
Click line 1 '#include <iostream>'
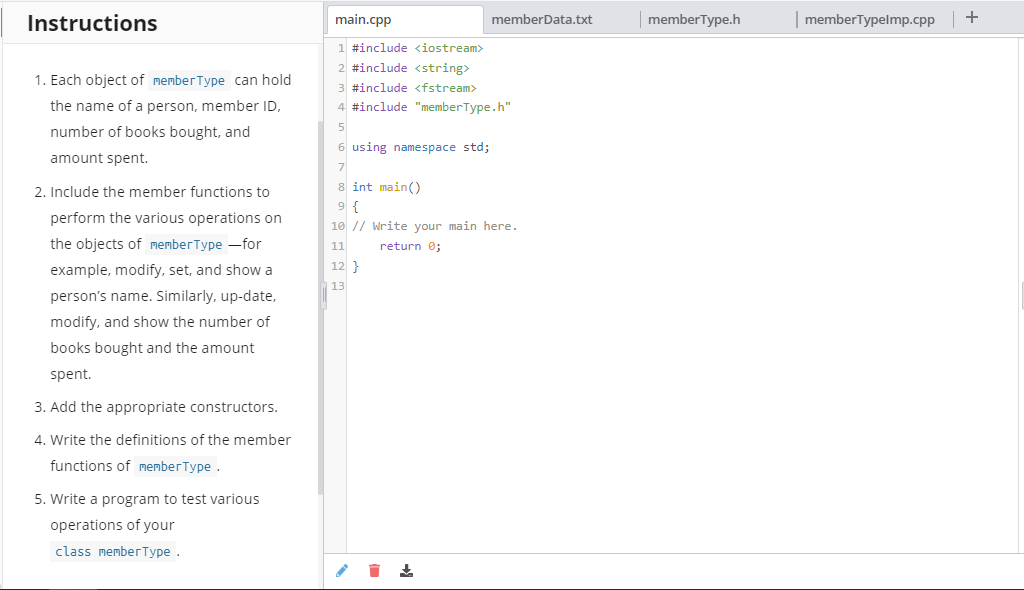(x=417, y=48)
